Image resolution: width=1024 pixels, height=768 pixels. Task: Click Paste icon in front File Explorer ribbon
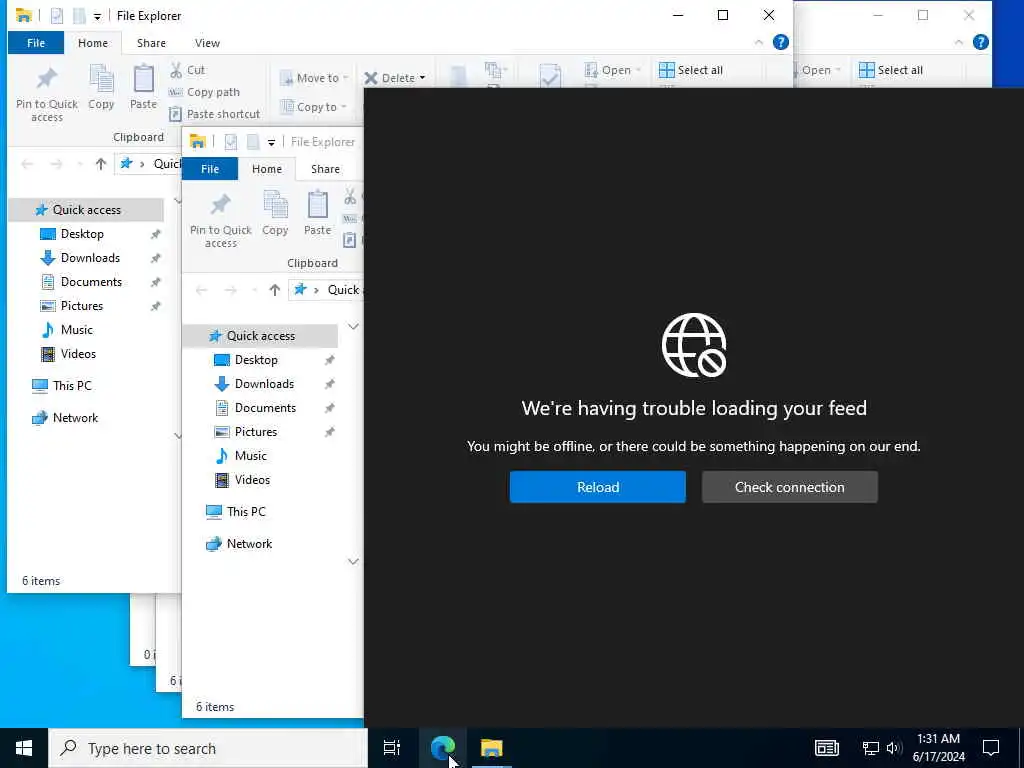point(317,213)
